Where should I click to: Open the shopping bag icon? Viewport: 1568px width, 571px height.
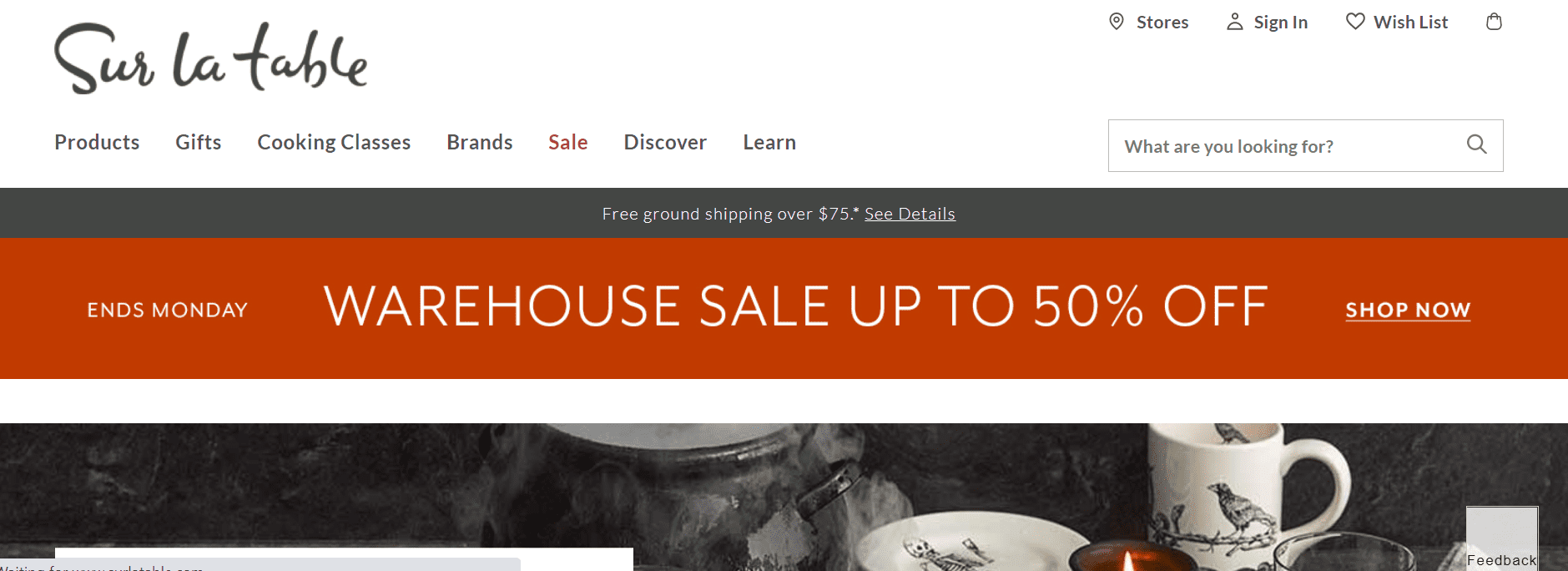(x=1494, y=22)
